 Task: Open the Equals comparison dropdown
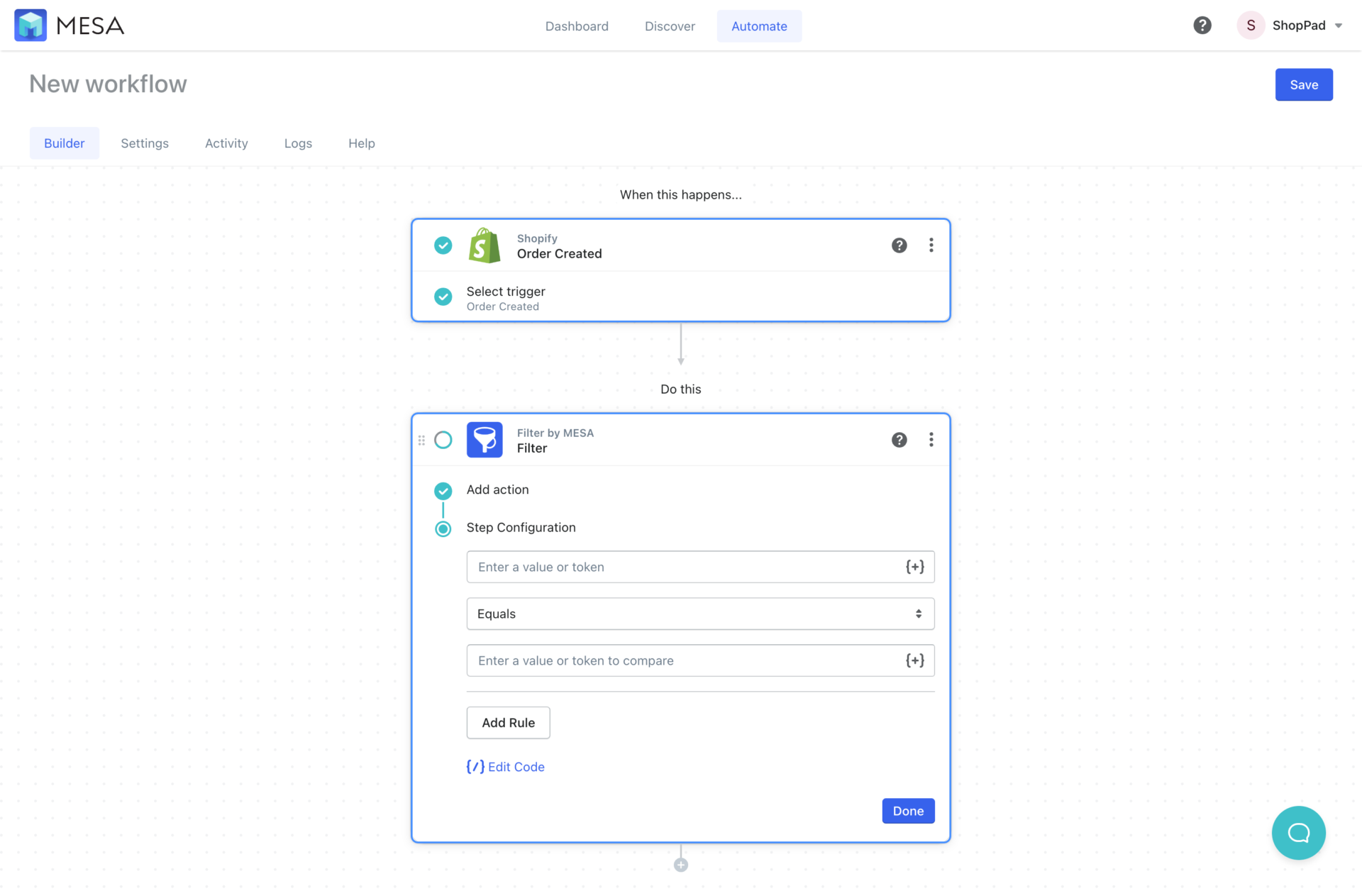[x=699, y=614]
